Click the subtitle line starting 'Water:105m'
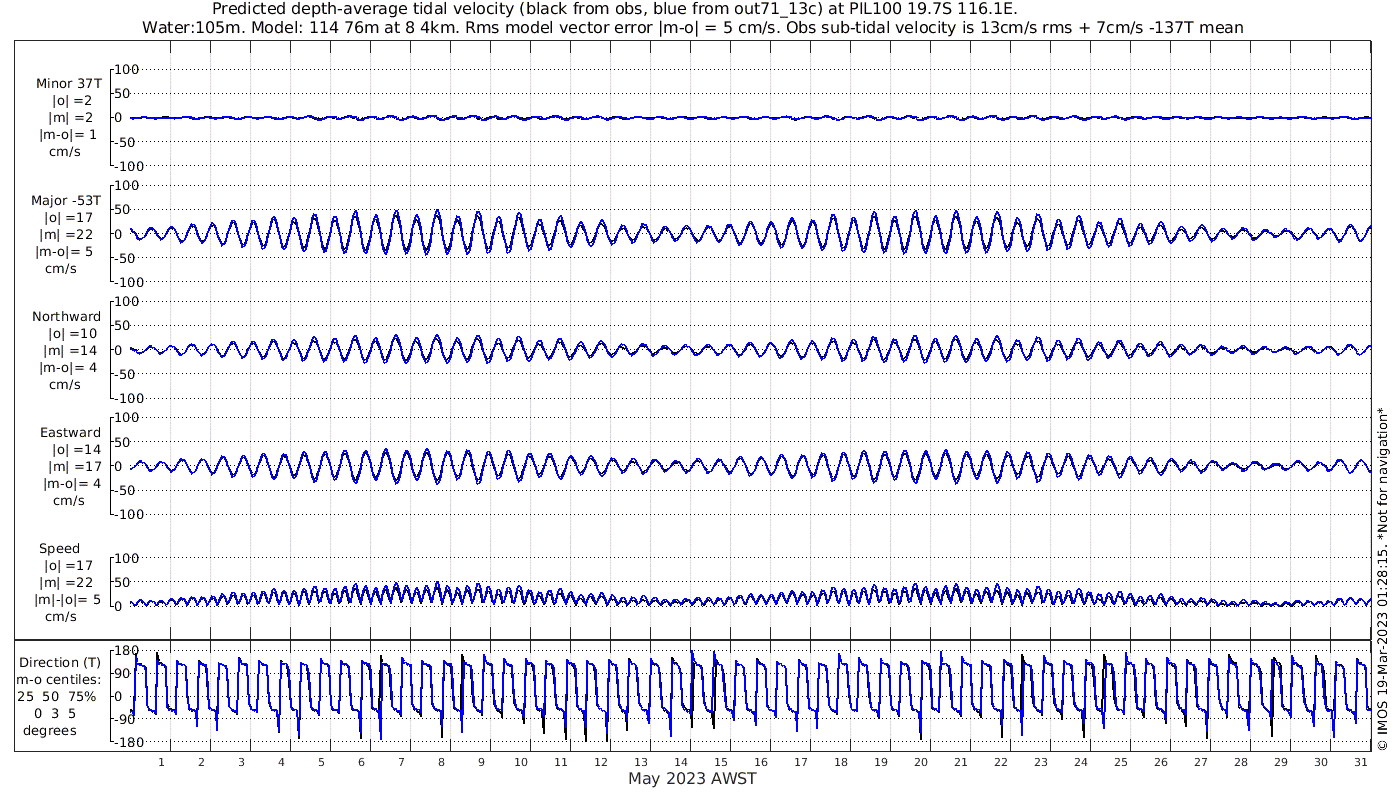Screen dimensions: 1400x800 tap(691, 27)
